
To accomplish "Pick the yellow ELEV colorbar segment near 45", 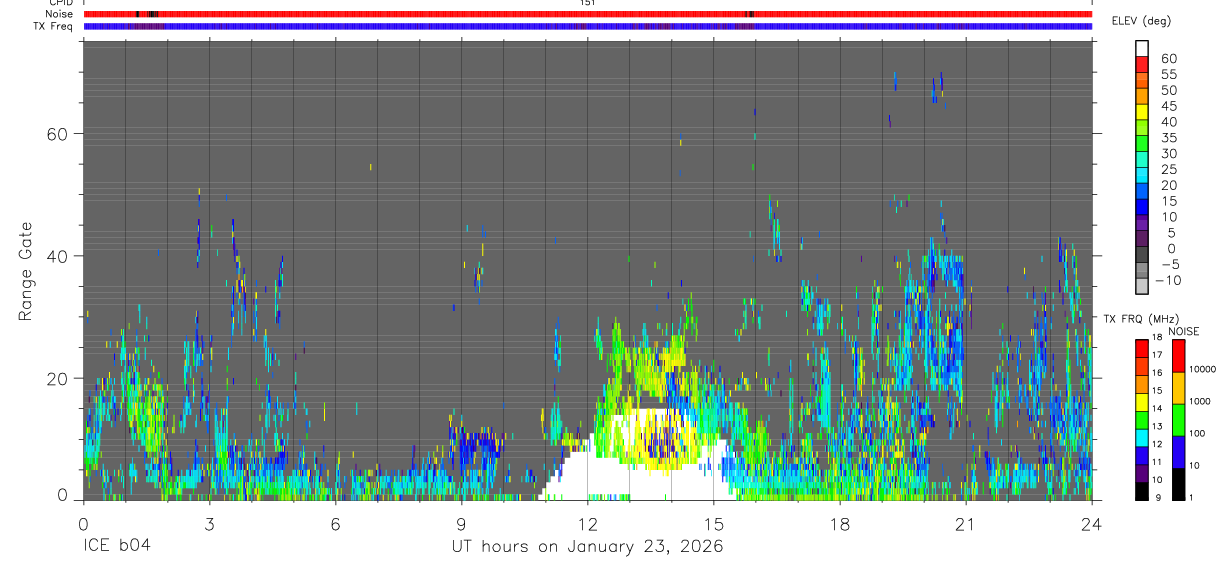I will 1142,112.
